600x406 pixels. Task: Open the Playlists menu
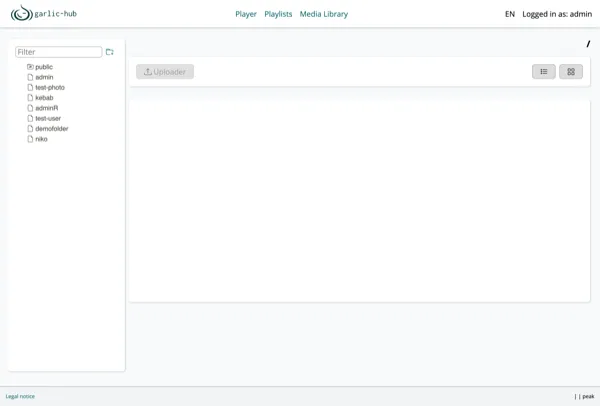point(278,14)
